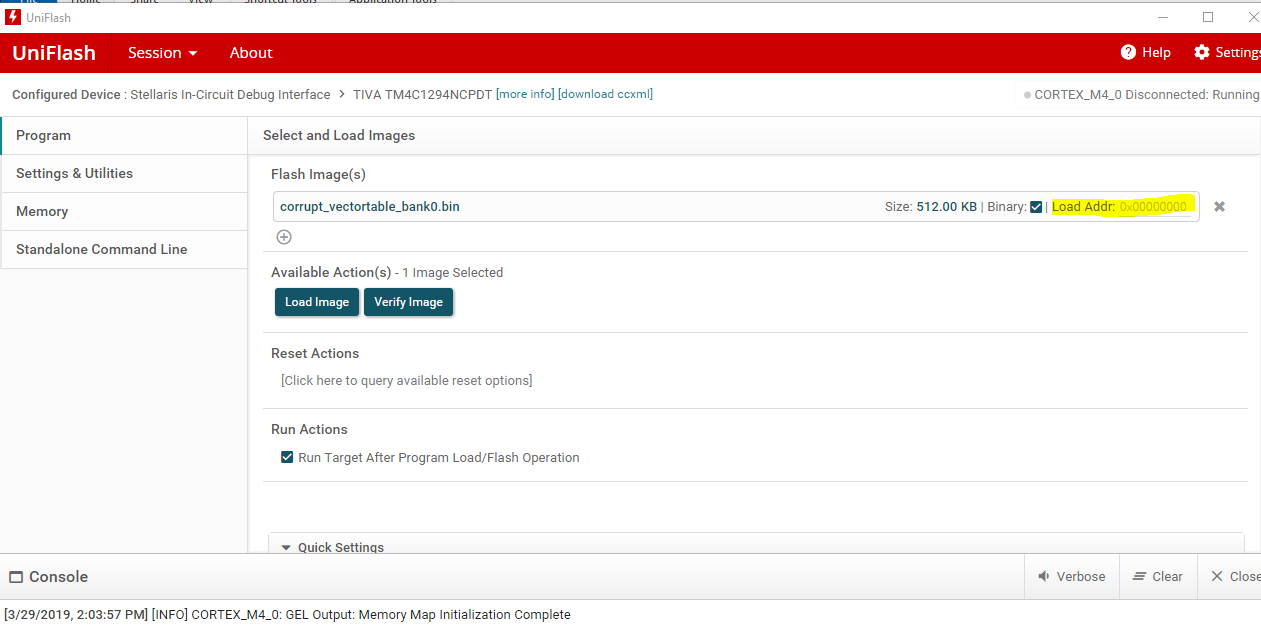This screenshot has height=629, width=1261.
Task: Open Settings gear in header
Action: coord(1228,52)
